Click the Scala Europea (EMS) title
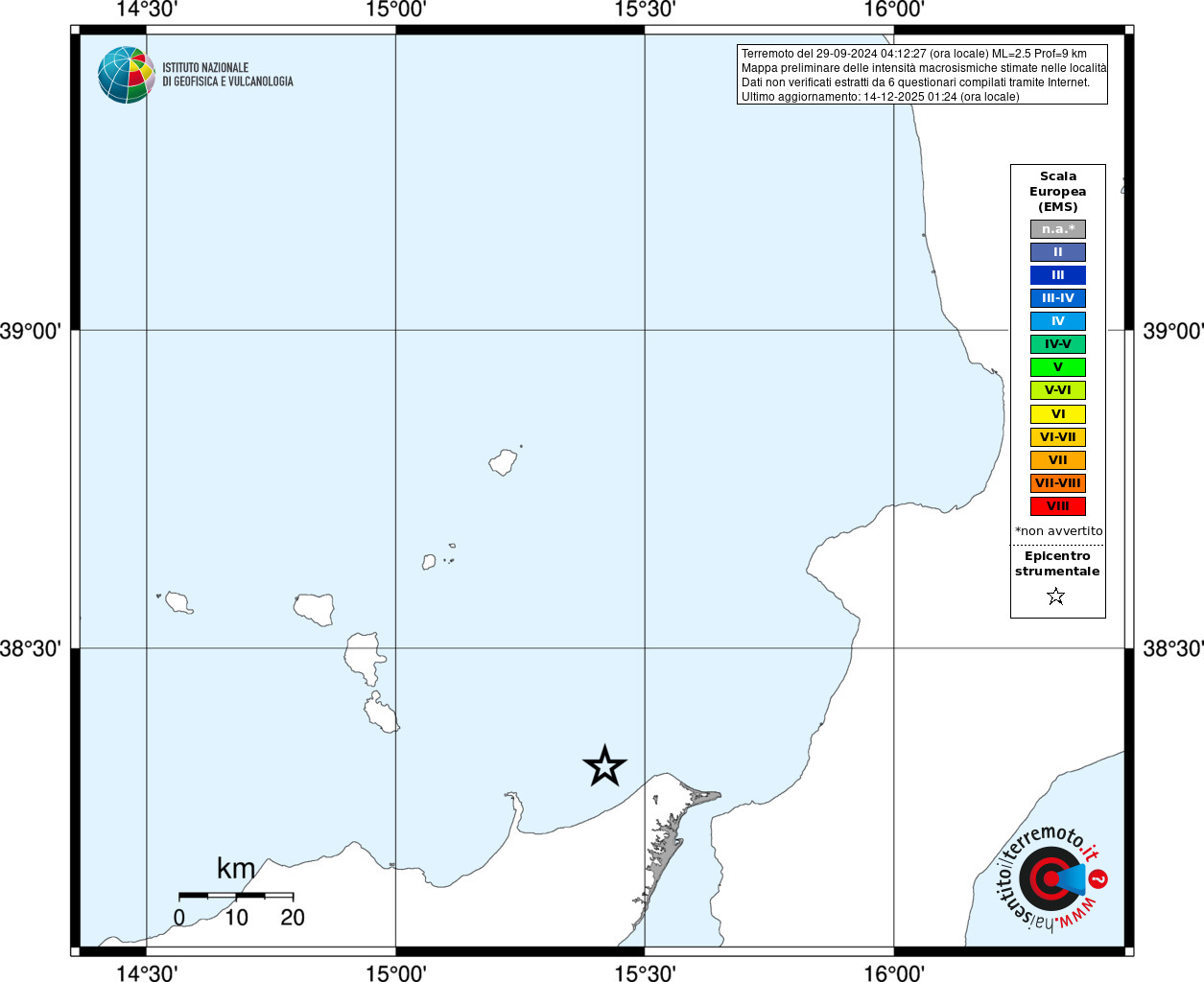 click(x=1058, y=192)
